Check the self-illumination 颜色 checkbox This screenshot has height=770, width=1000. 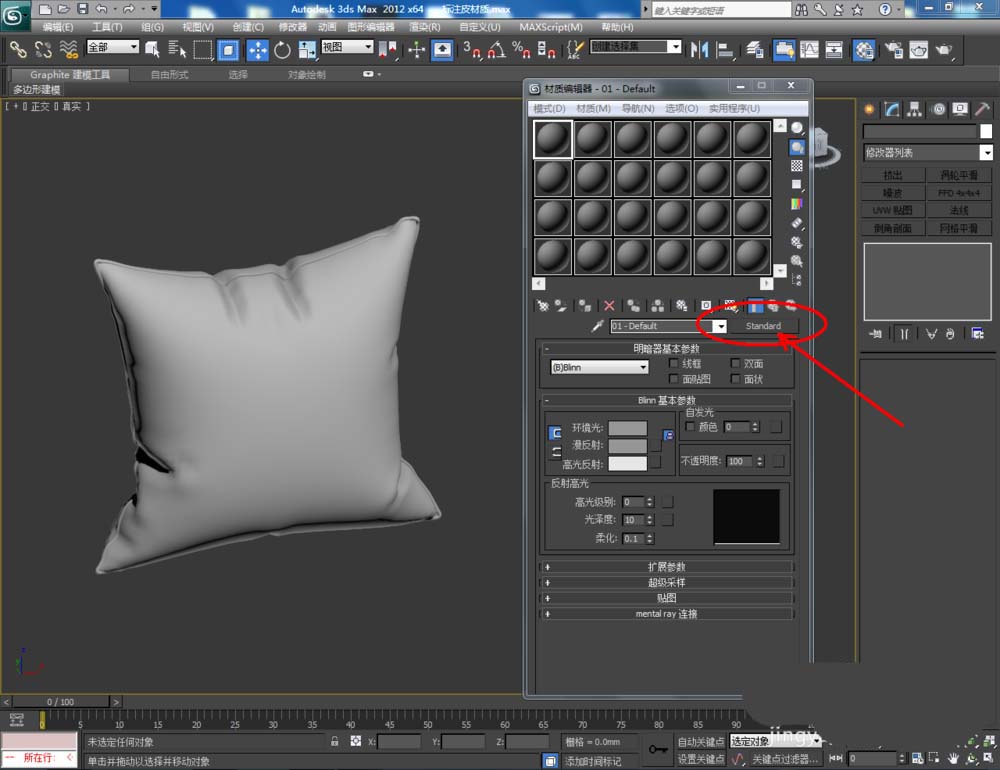[x=690, y=426]
